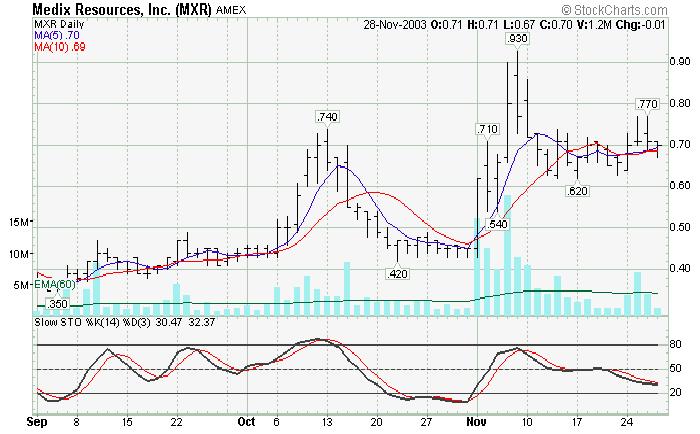
Task: Click the MA(5) .70 legend entry
Action: pyautogui.click(x=57, y=35)
